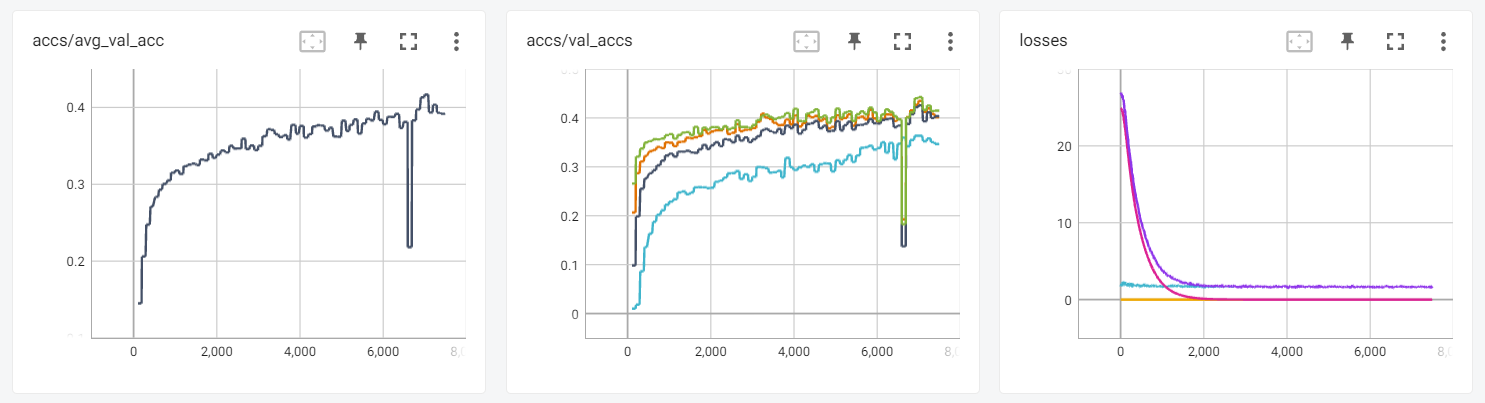This screenshot has width=1485, height=403.
Task: Toggle full size view for accs/val_accs chart
Action: 902,41
